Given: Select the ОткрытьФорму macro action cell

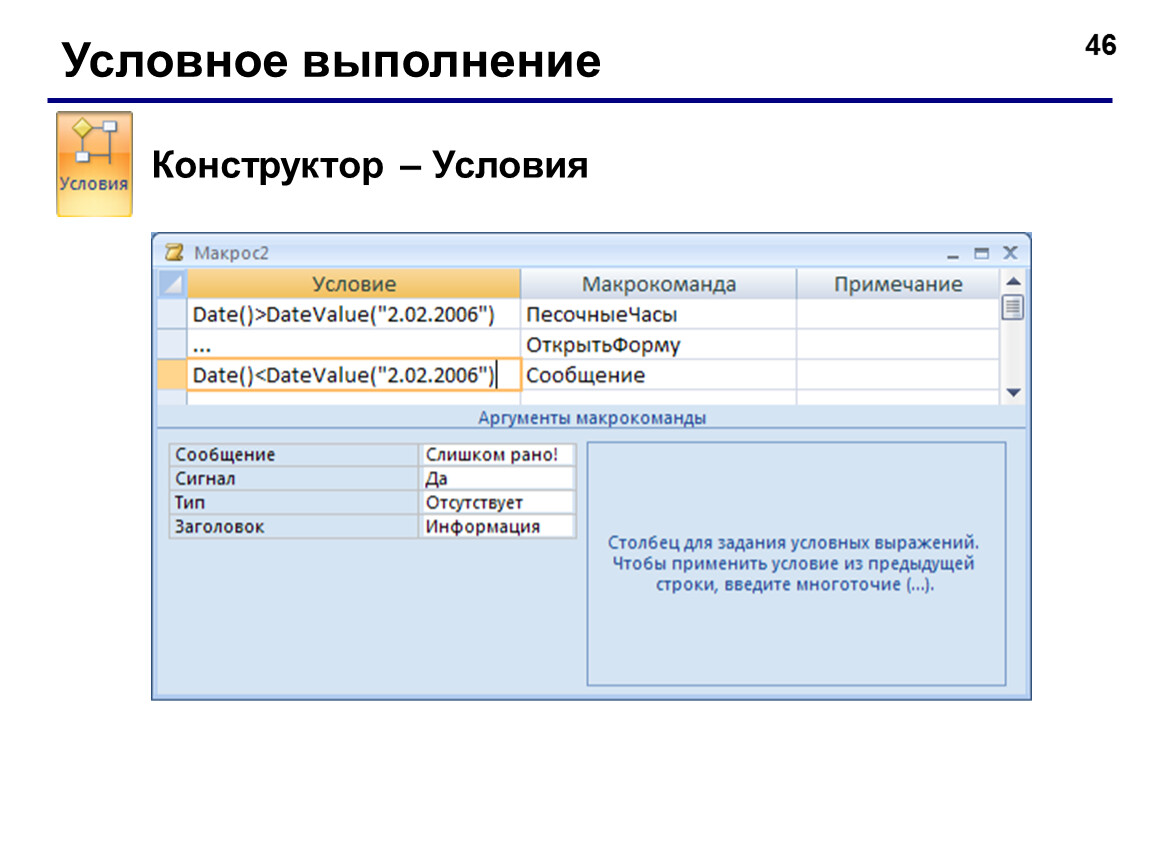Looking at the screenshot, I should 659,344.
